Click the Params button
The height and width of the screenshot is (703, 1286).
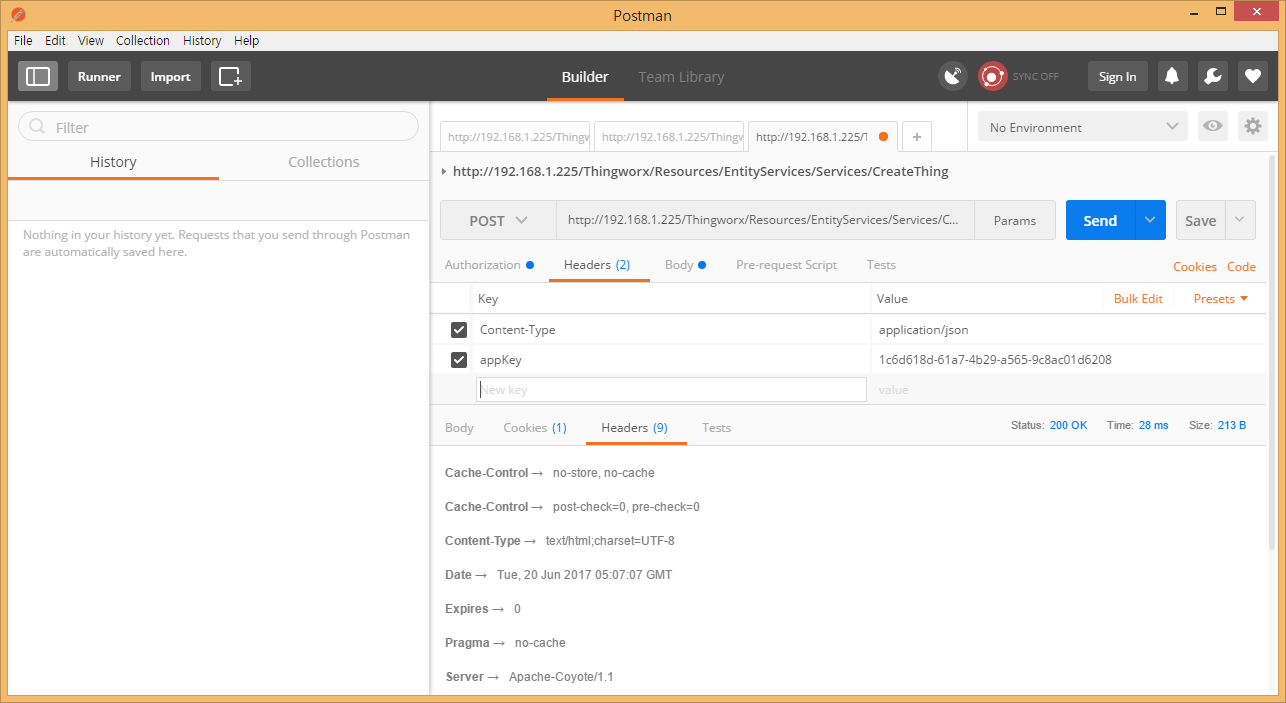click(x=1015, y=221)
